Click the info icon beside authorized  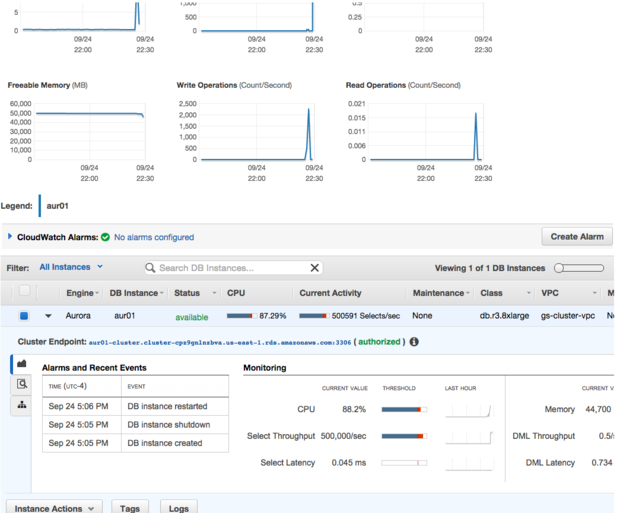click(x=414, y=342)
